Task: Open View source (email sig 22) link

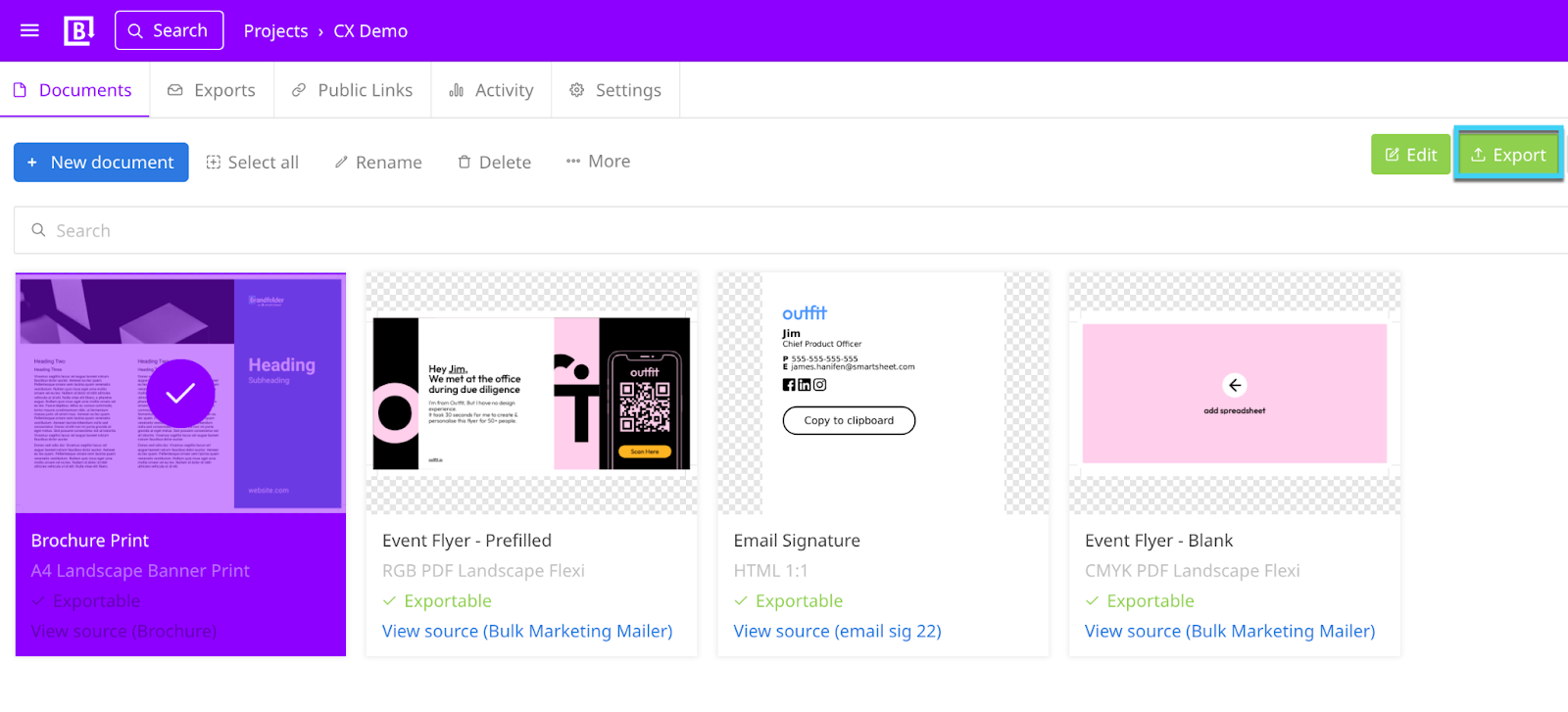Action: pyautogui.click(x=837, y=632)
